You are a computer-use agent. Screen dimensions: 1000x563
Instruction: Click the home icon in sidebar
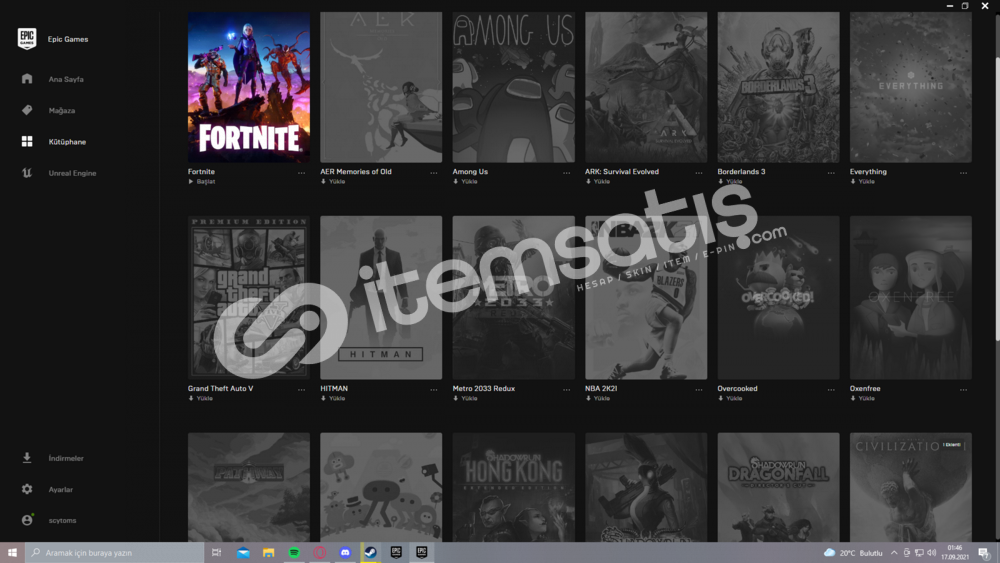tap(27, 78)
